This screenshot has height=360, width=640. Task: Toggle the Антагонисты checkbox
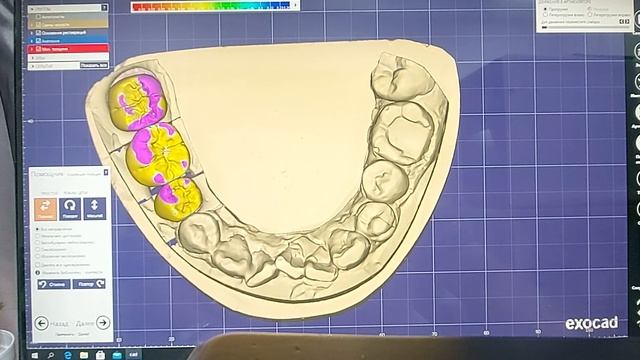[38, 17]
